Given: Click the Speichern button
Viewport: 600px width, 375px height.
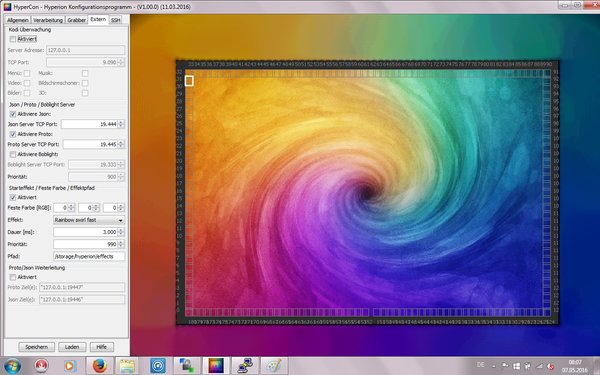Looking at the screenshot, I should tap(37, 347).
